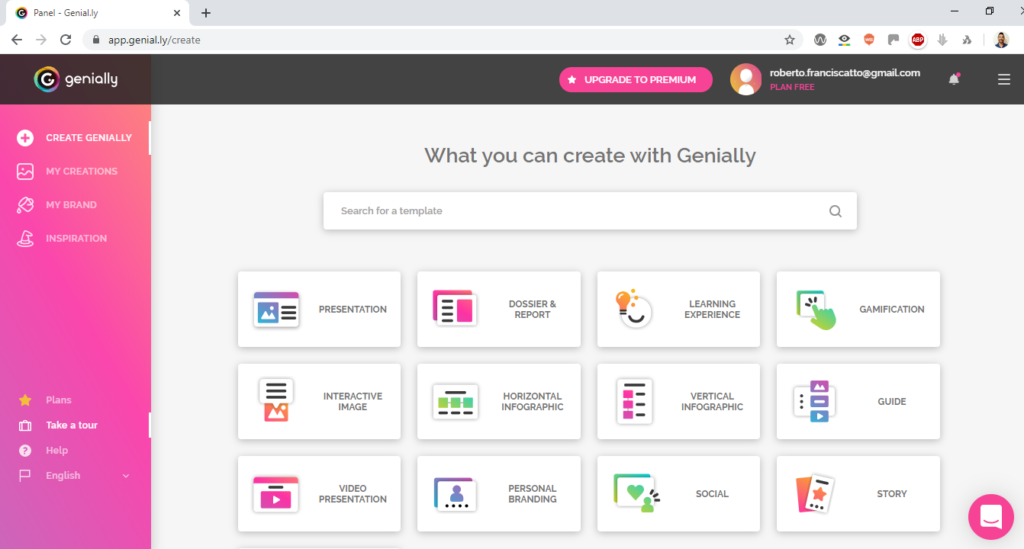Click the Horizontal Infographic icon
Screen dimensions: 1024x549
pyautogui.click(x=455, y=401)
